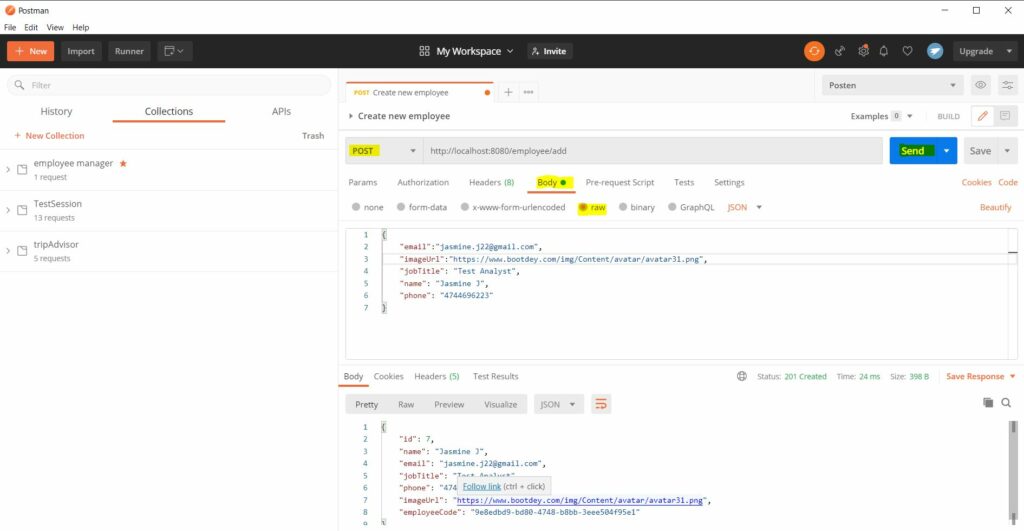Click the Invite button

tap(549, 51)
